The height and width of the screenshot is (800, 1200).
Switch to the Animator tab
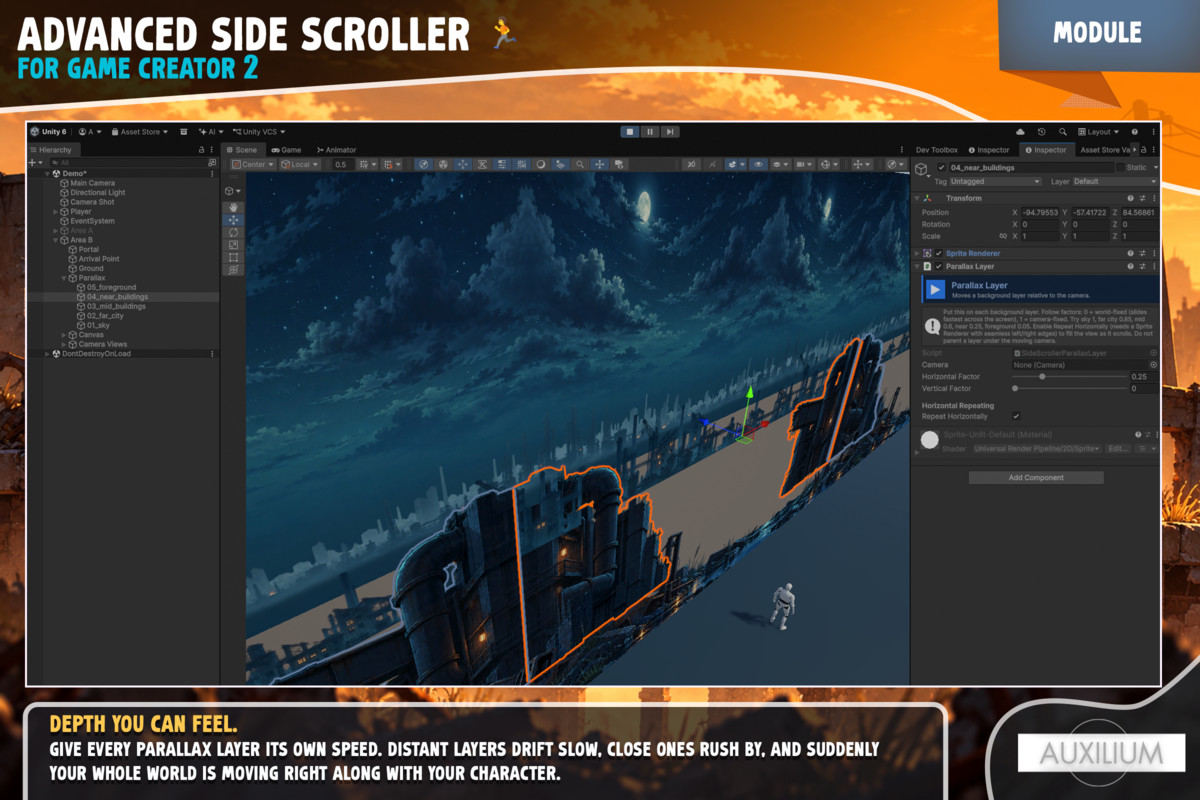click(336, 150)
